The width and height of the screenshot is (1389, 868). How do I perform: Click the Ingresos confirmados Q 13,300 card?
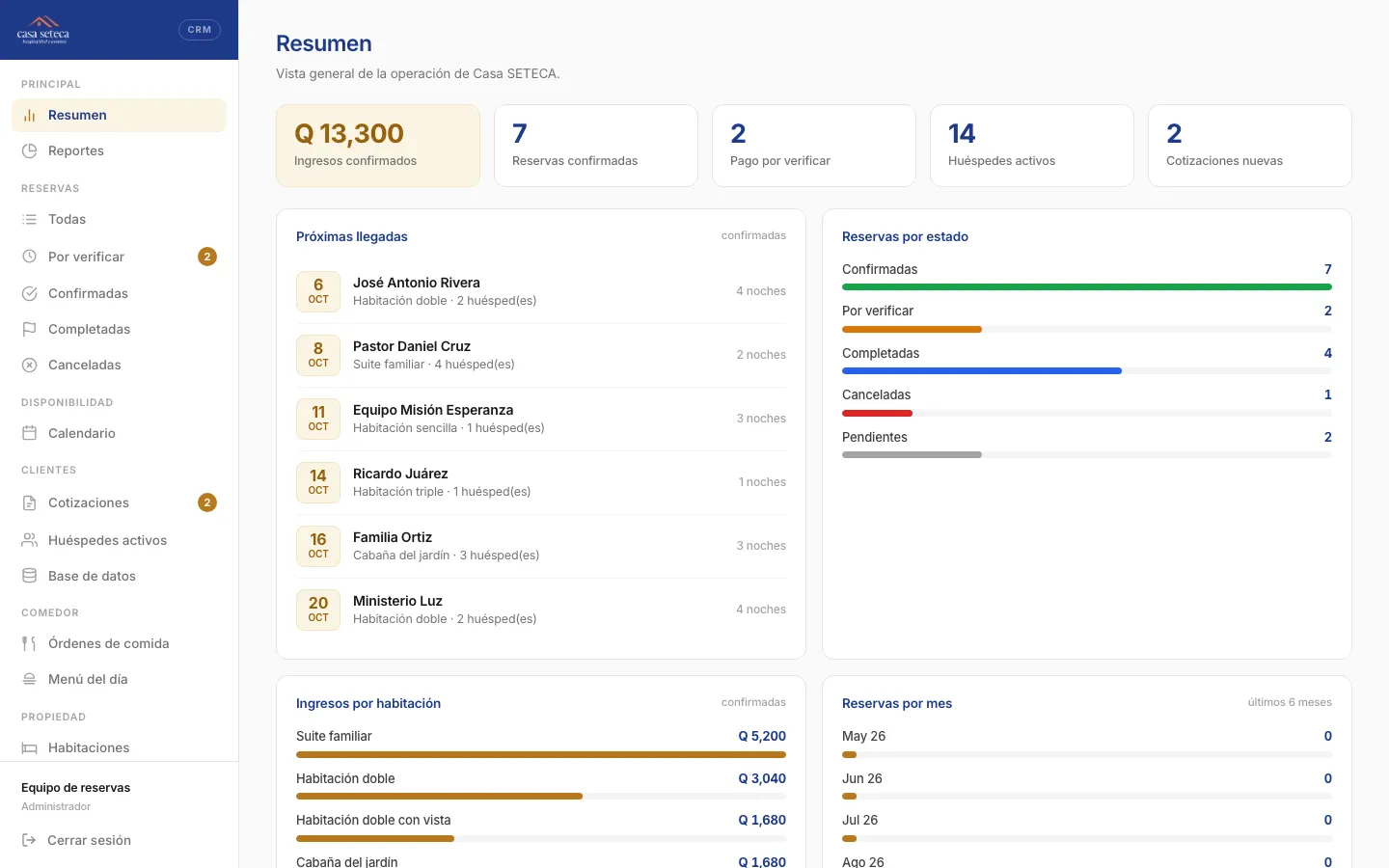pyautogui.click(x=378, y=146)
